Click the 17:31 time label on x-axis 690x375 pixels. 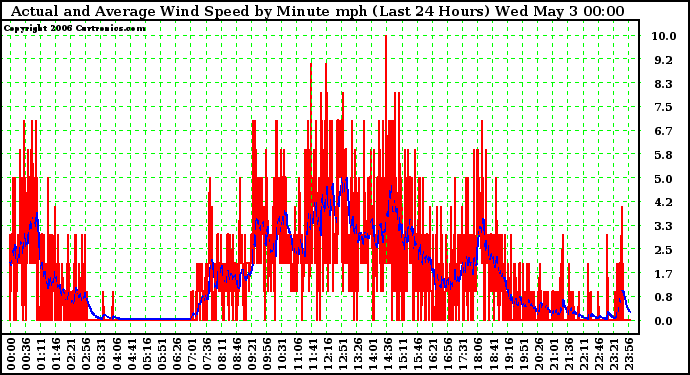[x=464, y=354]
